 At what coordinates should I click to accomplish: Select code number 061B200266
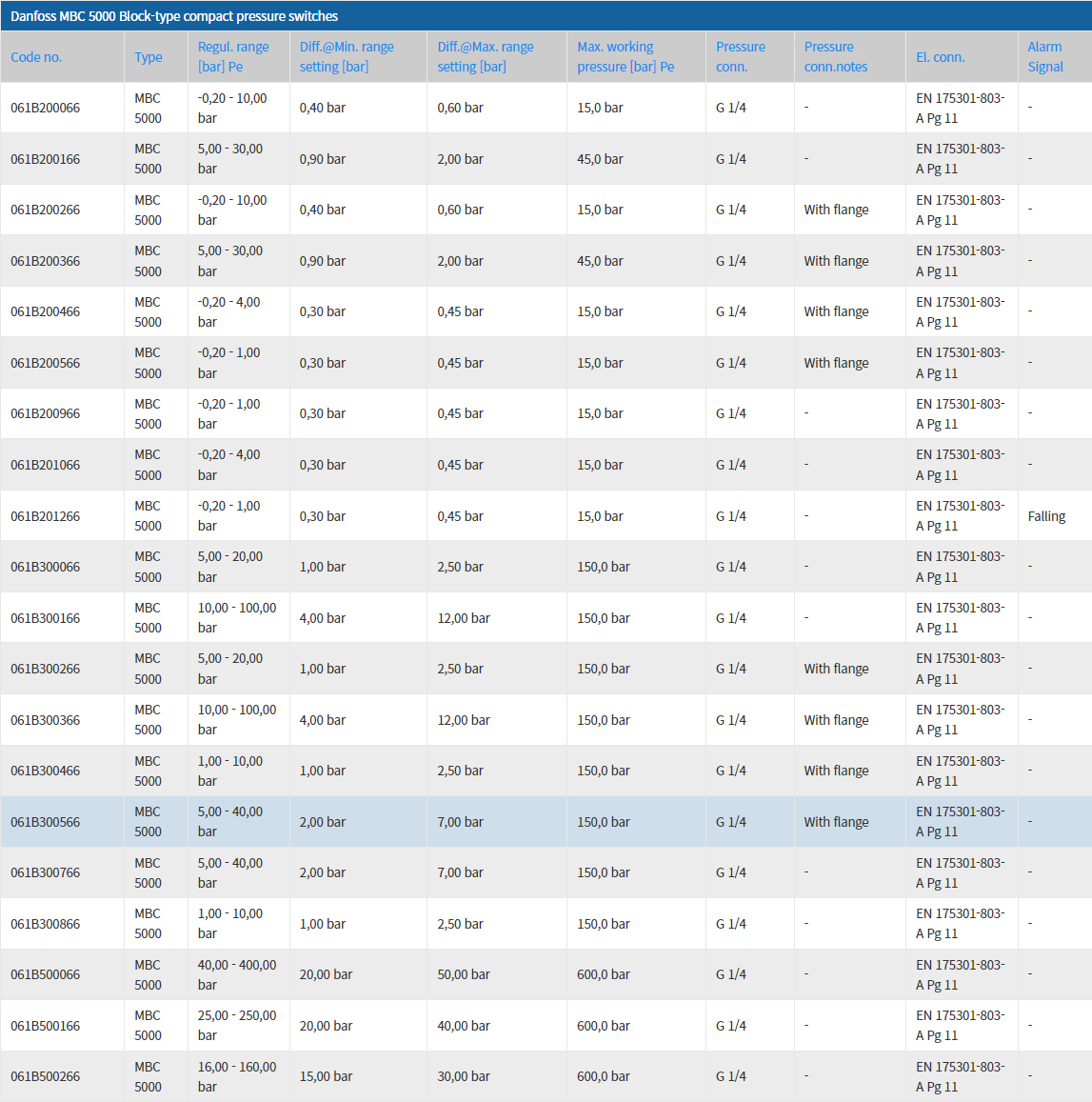click(45, 210)
